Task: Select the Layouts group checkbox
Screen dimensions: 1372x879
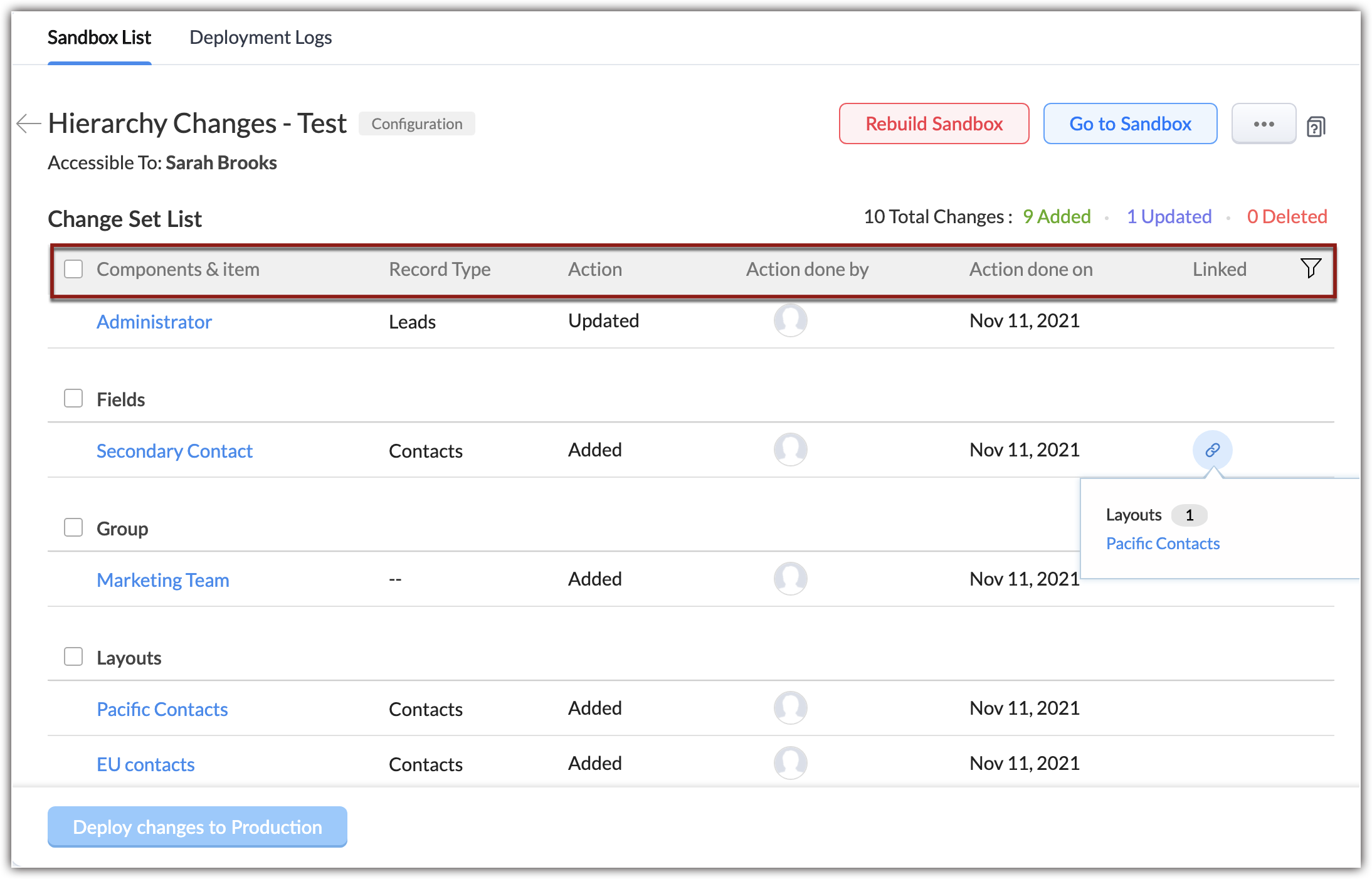Action: [x=73, y=657]
